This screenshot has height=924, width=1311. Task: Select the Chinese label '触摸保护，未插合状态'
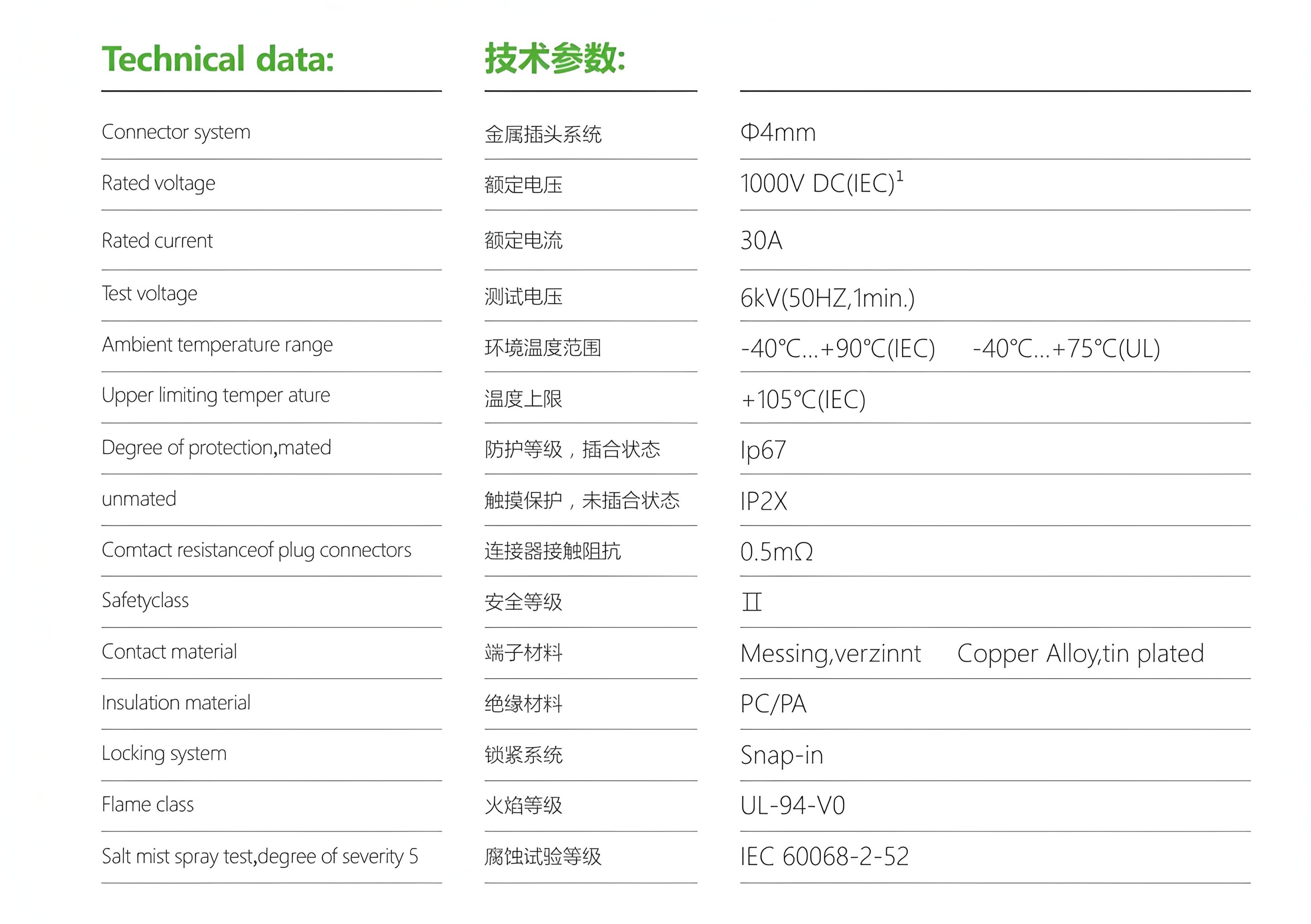point(582,501)
